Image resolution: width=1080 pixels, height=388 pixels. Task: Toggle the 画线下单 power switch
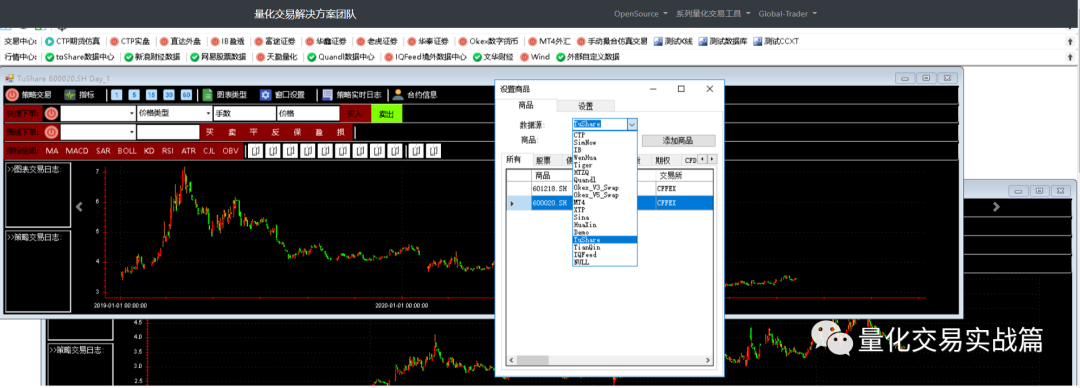coord(52,132)
